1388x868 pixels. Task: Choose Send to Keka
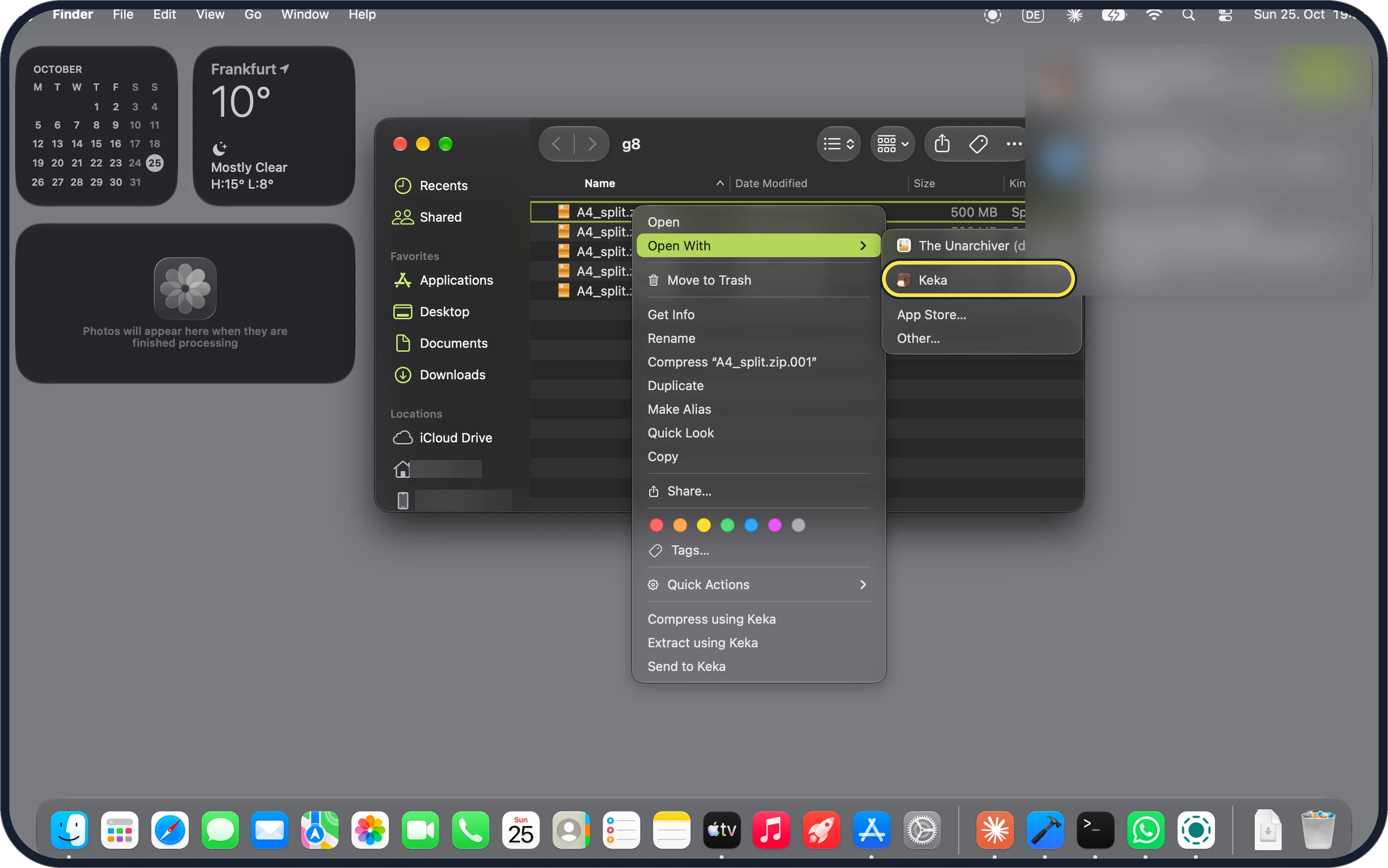758,666
